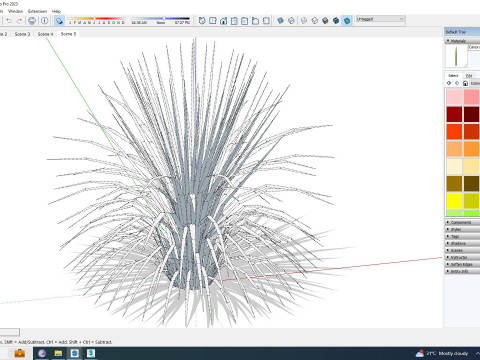Expand the Shadows panel
The width and height of the screenshot is (480, 360).
click(462, 243)
